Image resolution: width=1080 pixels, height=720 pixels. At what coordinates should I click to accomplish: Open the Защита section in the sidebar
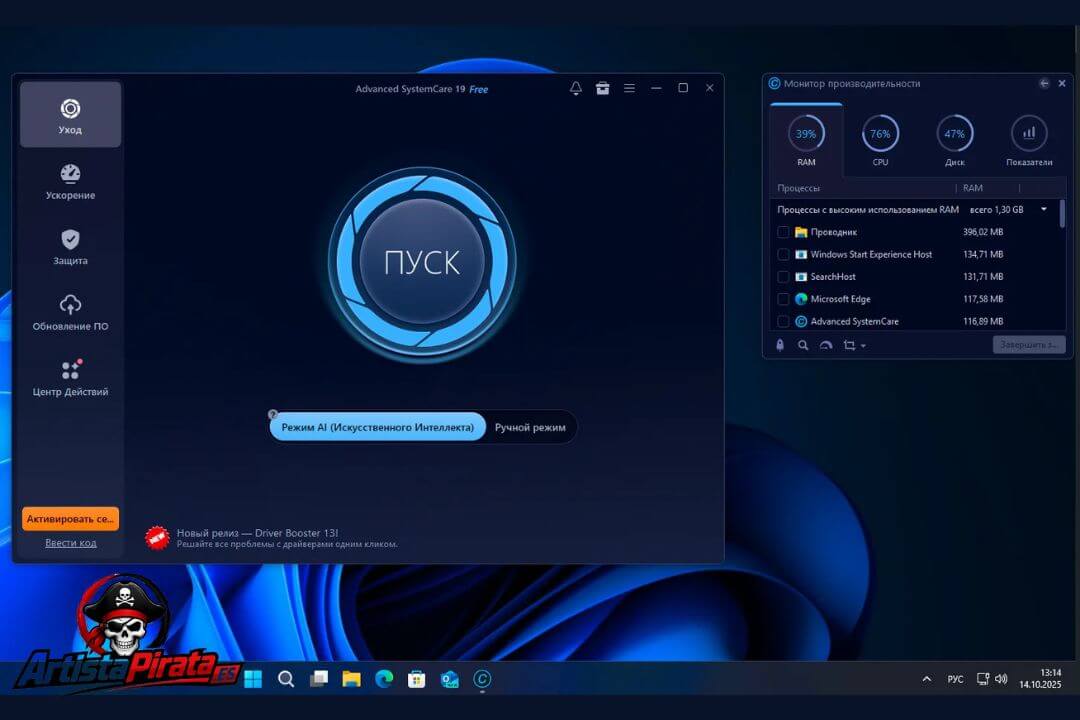(70, 247)
